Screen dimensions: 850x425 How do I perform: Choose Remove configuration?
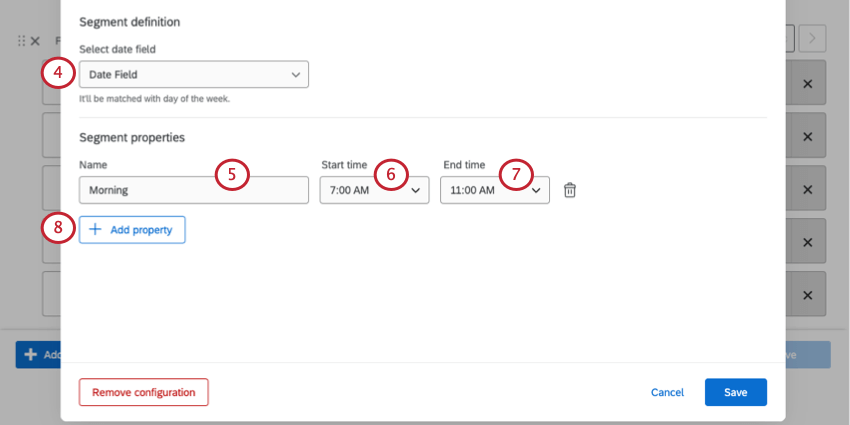coord(144,392)
